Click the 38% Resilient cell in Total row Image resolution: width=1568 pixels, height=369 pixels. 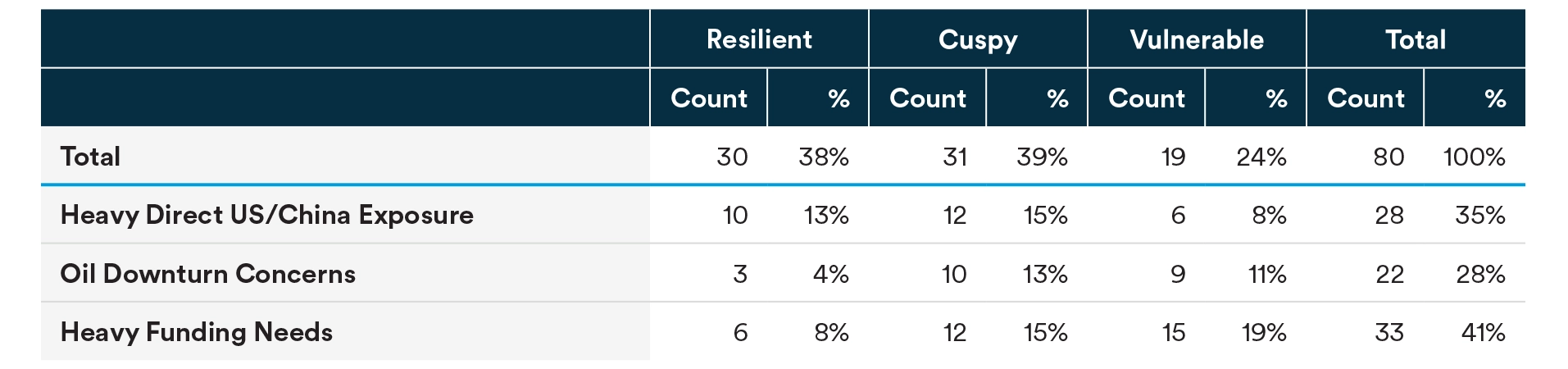pos(823,157)
